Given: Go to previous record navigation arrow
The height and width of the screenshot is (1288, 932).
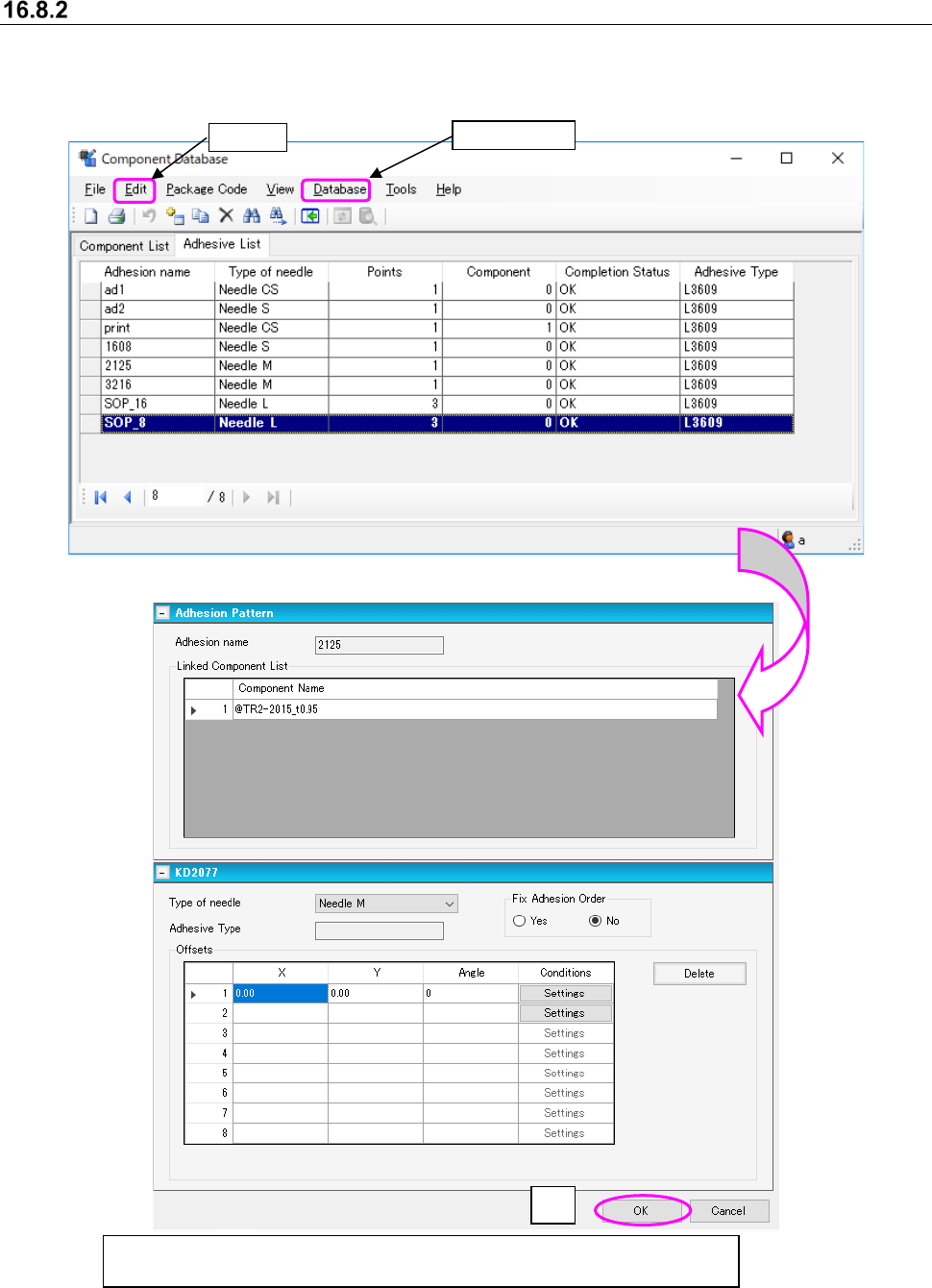Looking at the screenshot, I should click(127, 497).
